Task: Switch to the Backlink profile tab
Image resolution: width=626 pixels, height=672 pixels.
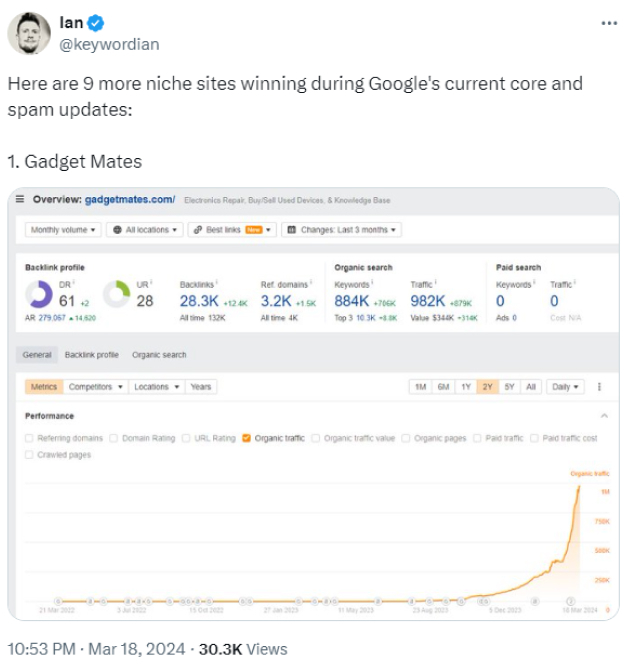Action: 92,355
